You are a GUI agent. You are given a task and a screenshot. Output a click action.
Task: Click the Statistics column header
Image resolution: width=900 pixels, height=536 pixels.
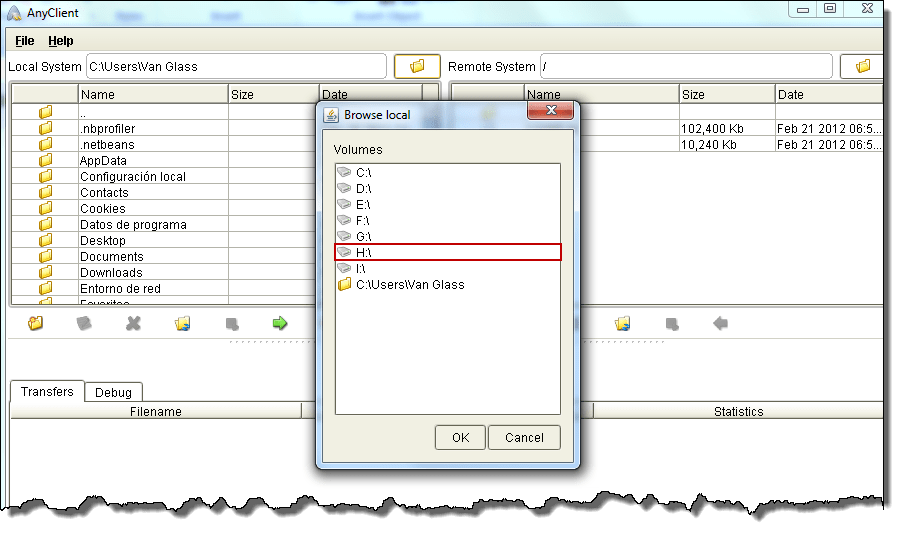tap(738, 411)
